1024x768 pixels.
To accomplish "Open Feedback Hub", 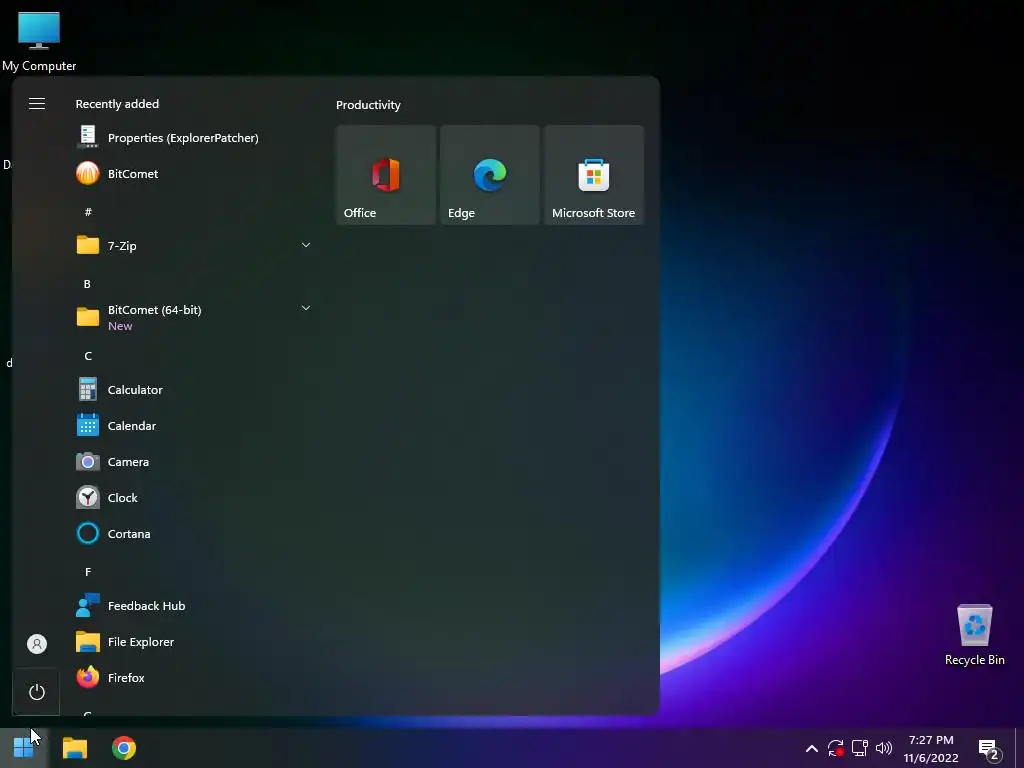I will tap(193, 606).
